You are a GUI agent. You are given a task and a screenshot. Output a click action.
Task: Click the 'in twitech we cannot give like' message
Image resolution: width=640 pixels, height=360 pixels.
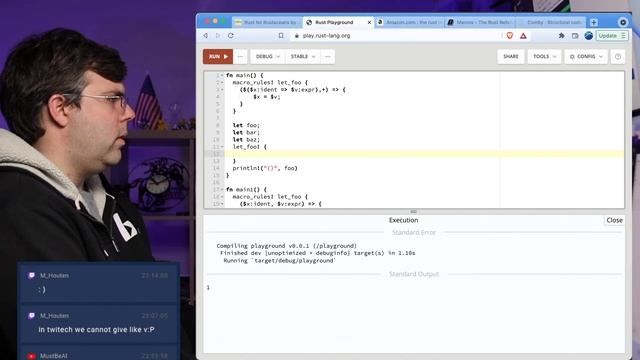(96, 329)
